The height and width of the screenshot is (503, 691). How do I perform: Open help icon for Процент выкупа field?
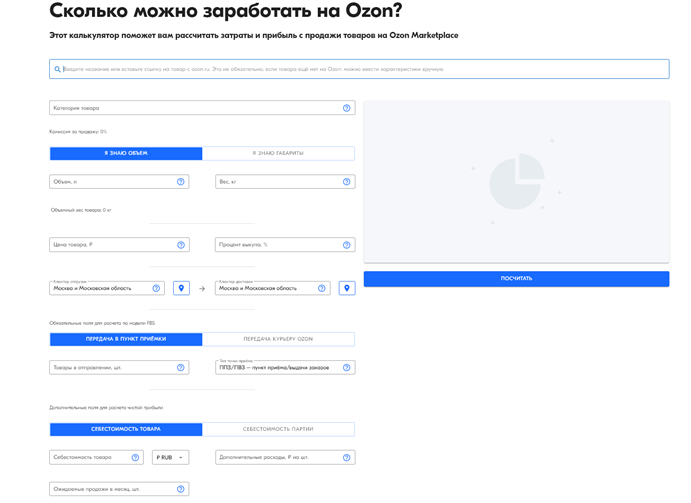pyautogui.click(x=346, y=245)
